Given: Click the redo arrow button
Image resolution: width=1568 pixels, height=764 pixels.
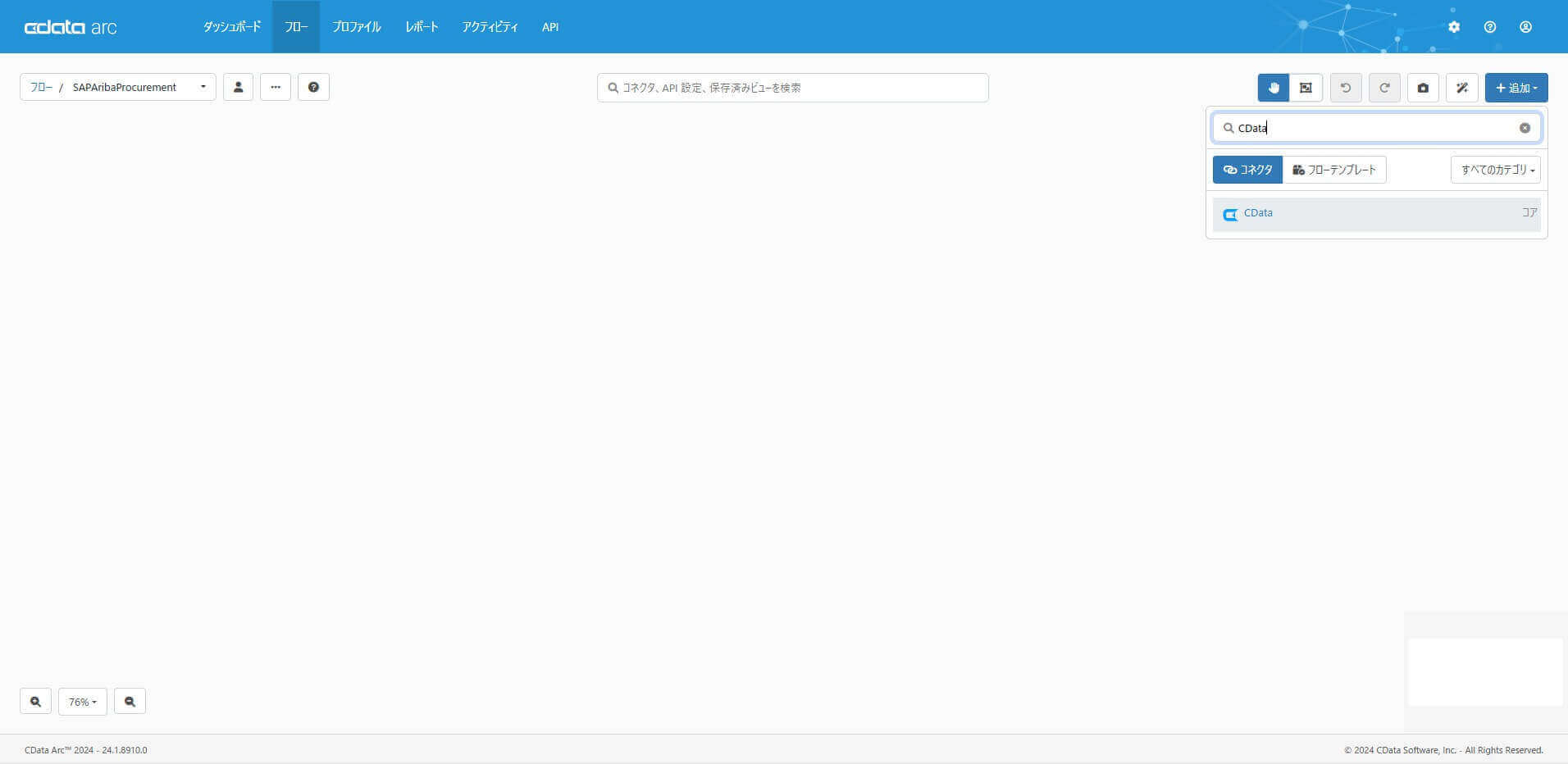Looking at the screenshot, I should 1384,88.
